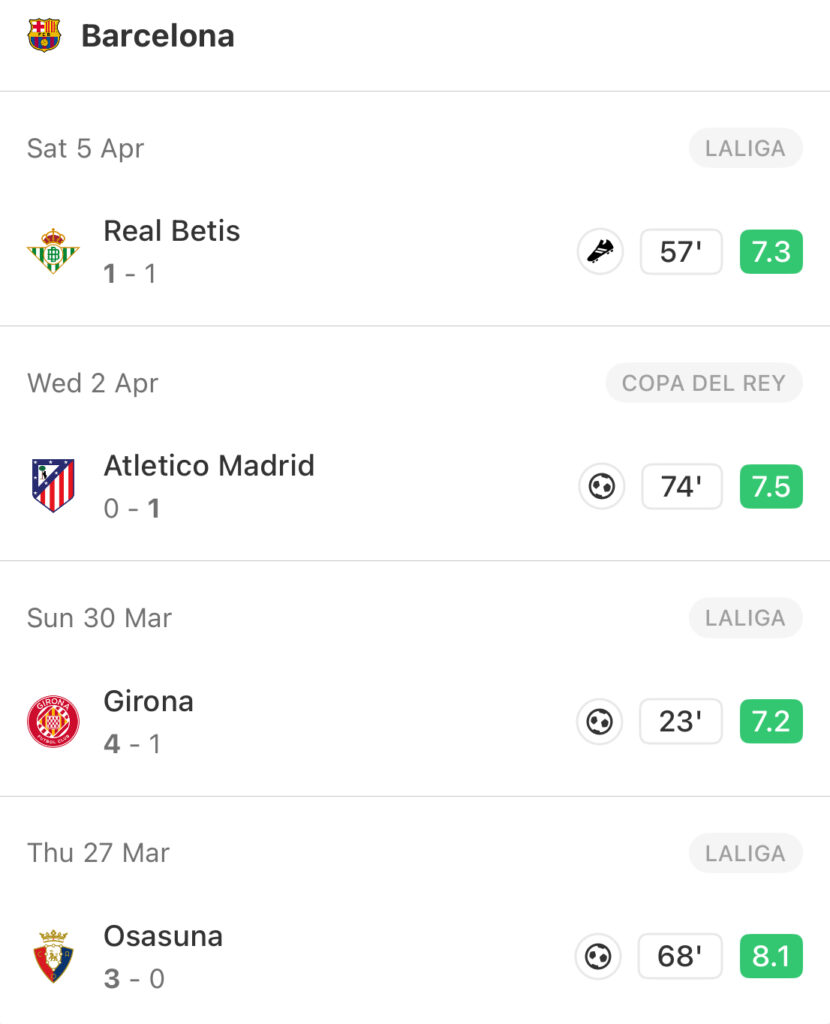Click the Atletico Madrid crest logo

point(53,485)
